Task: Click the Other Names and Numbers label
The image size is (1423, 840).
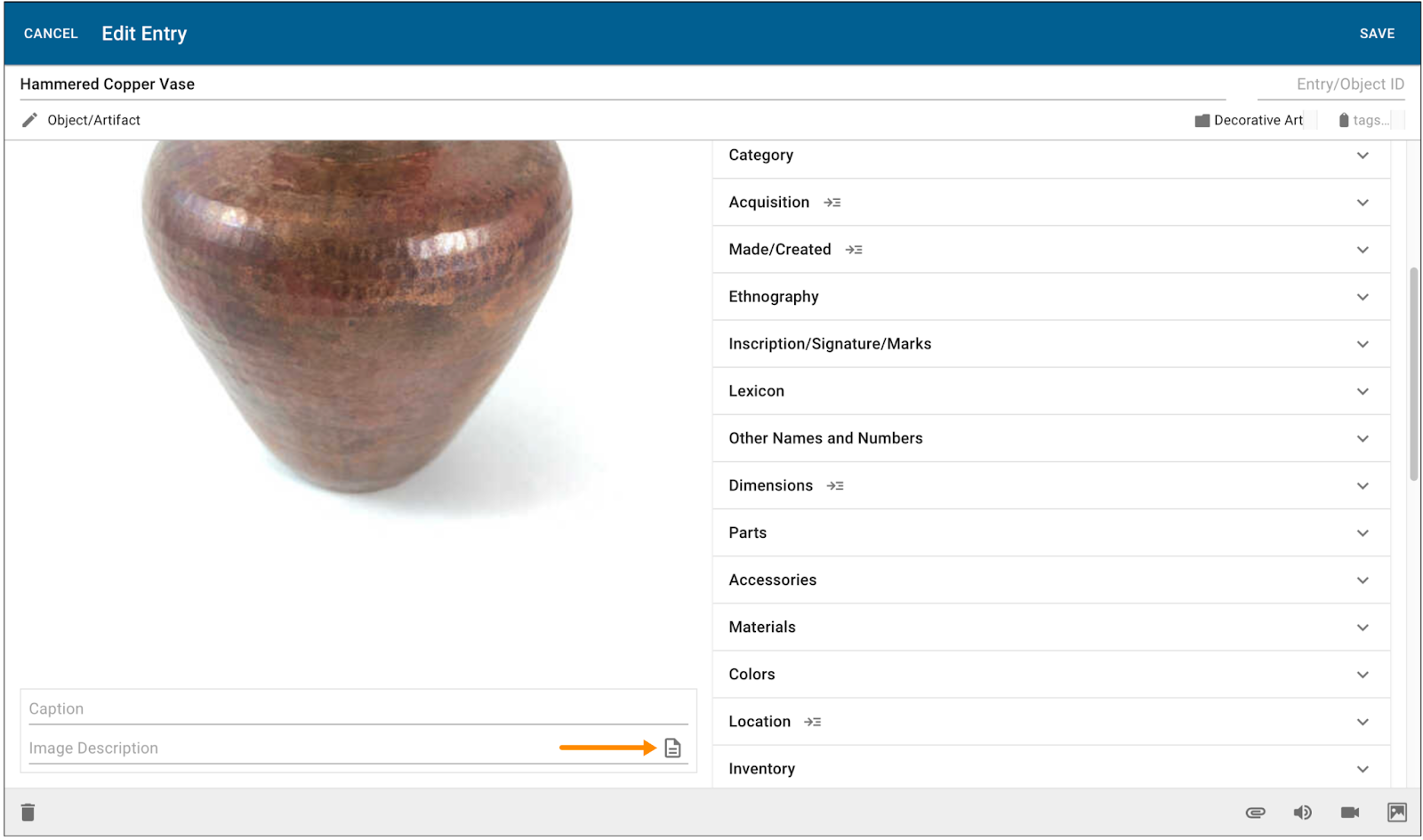Action: (x=825, y=438)
